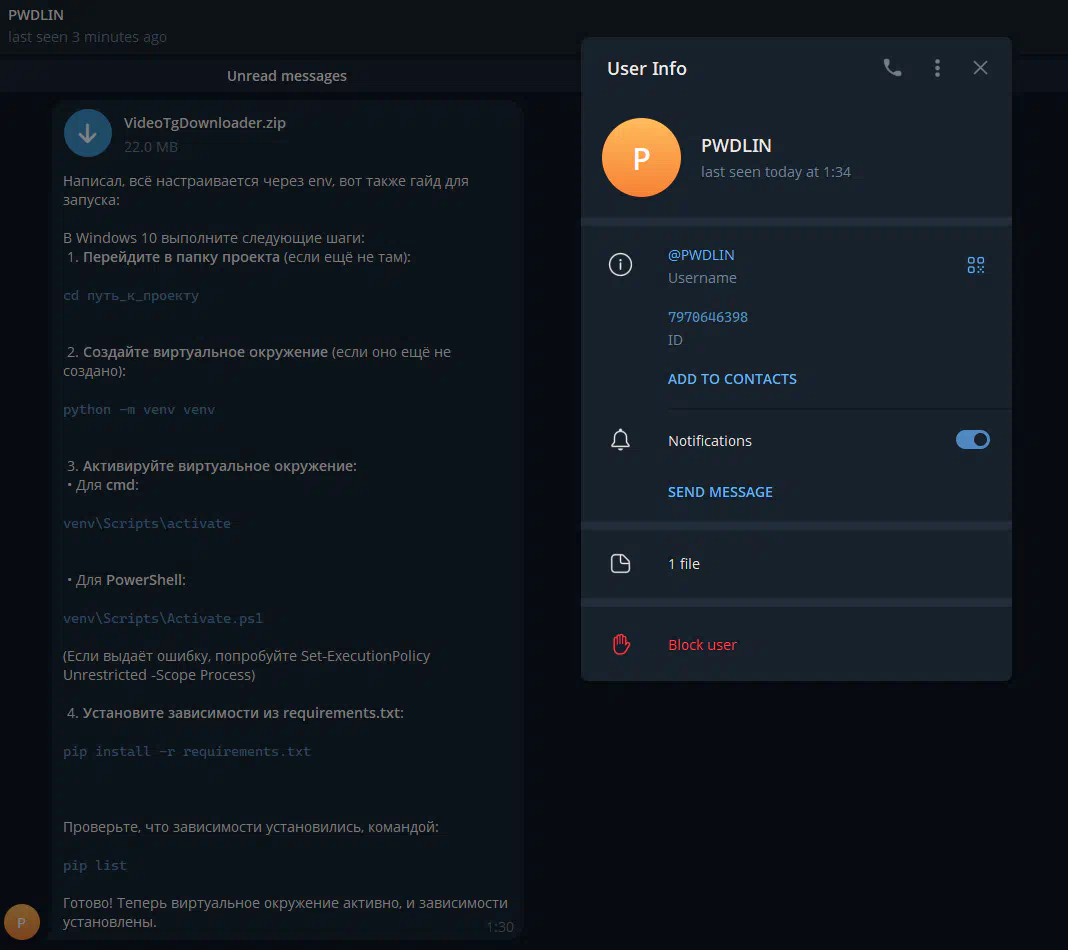Open the three-dot more options menu
1068x950 pixels.
coord(937,68)
